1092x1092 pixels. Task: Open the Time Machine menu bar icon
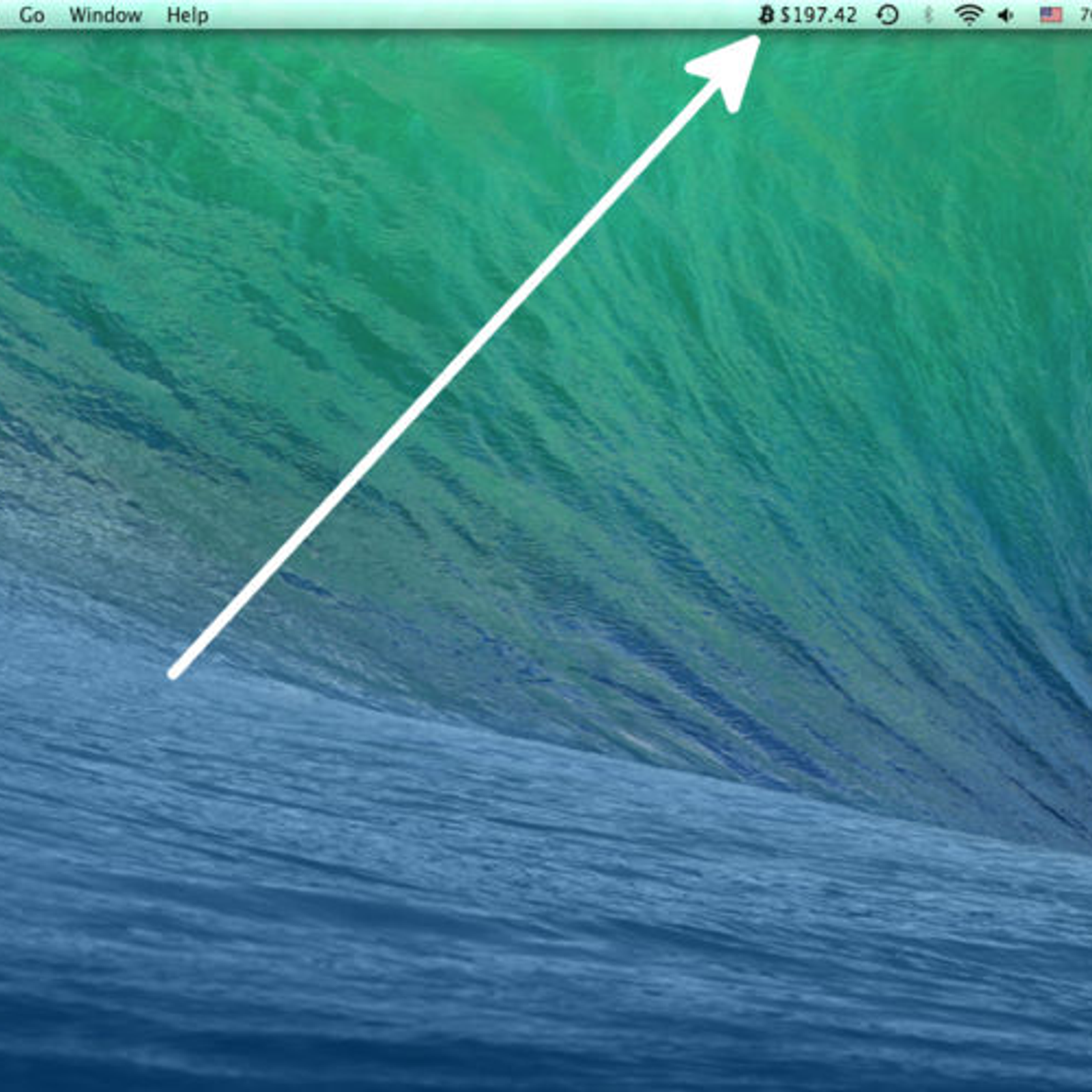[x=887, y=15]
